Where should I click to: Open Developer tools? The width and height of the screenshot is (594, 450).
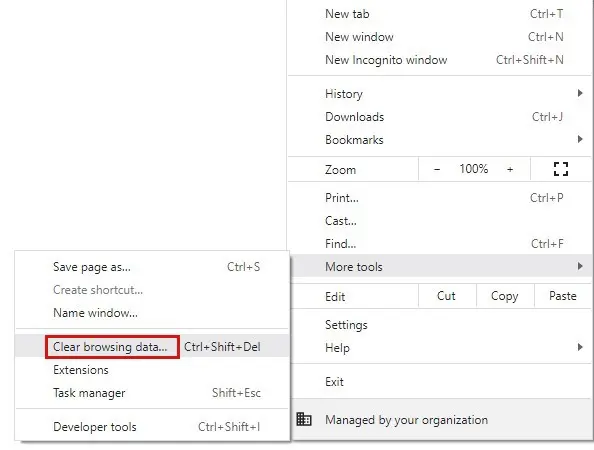pyautogui.click(x=152, y=427)
